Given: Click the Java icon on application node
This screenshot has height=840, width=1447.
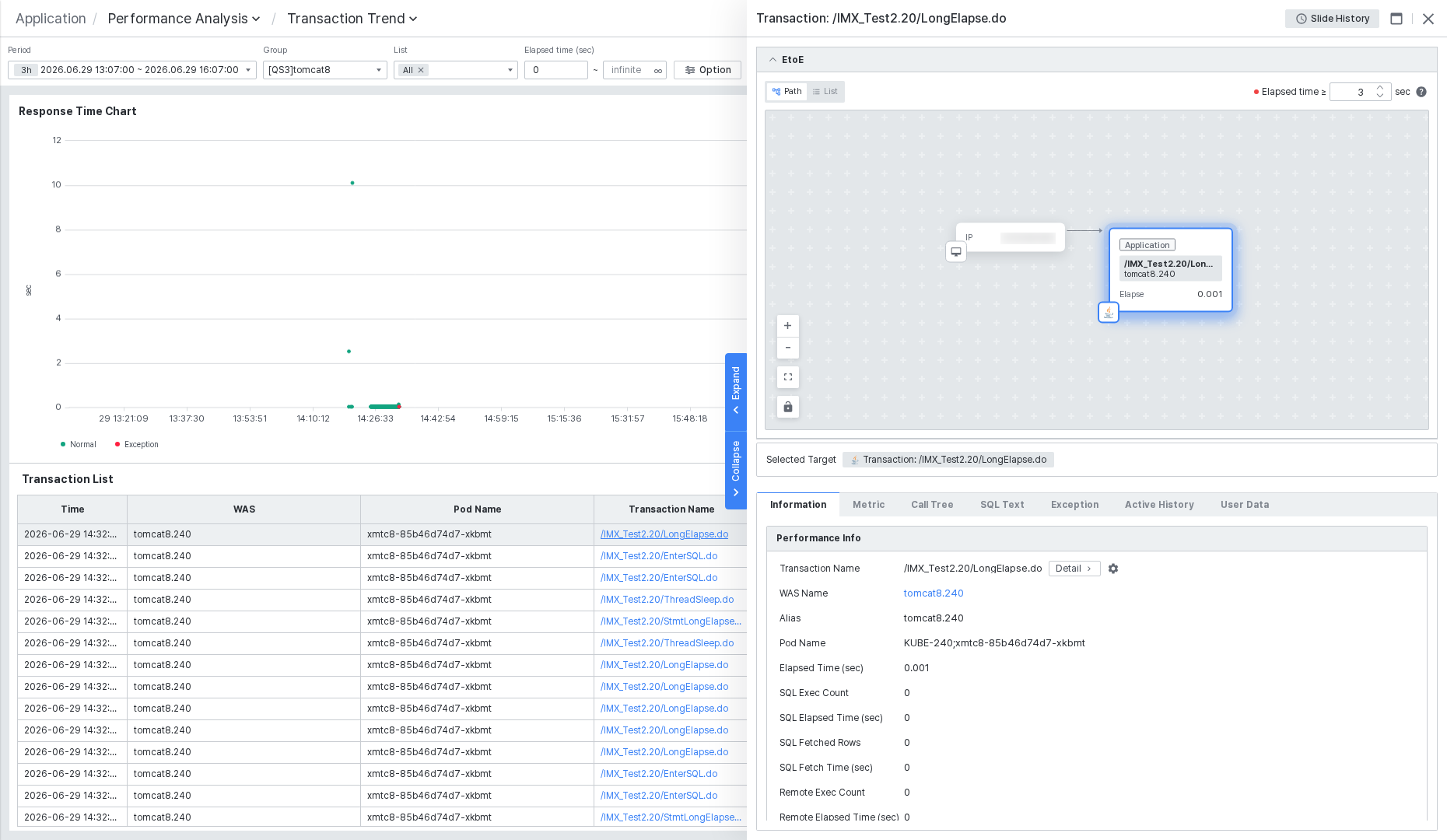Looking at the screenshot, I should coord(1109,313).
